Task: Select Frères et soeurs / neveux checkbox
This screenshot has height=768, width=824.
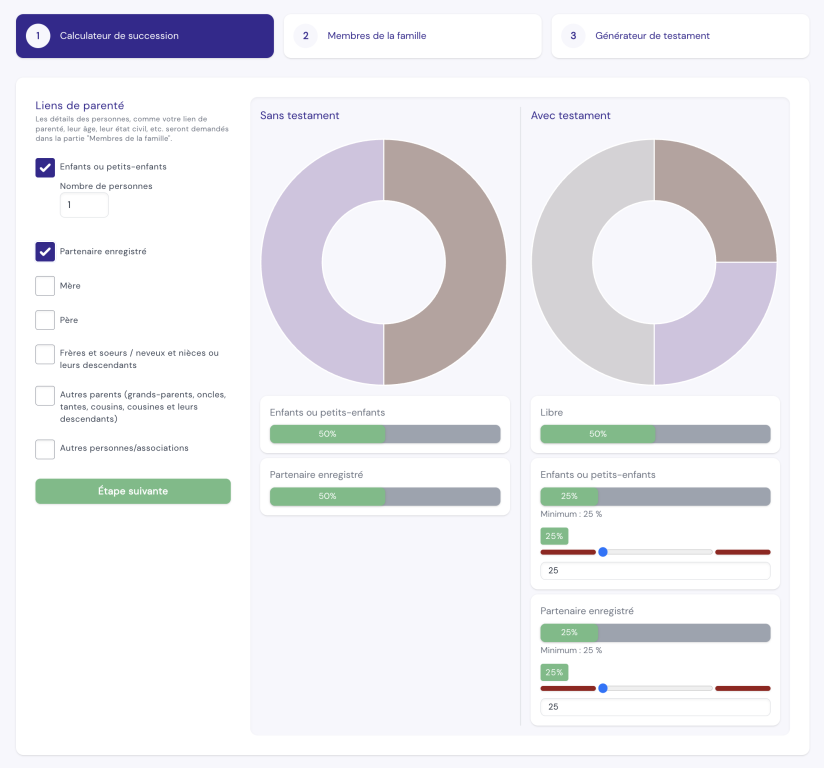Action: click(x=45, y=355)
